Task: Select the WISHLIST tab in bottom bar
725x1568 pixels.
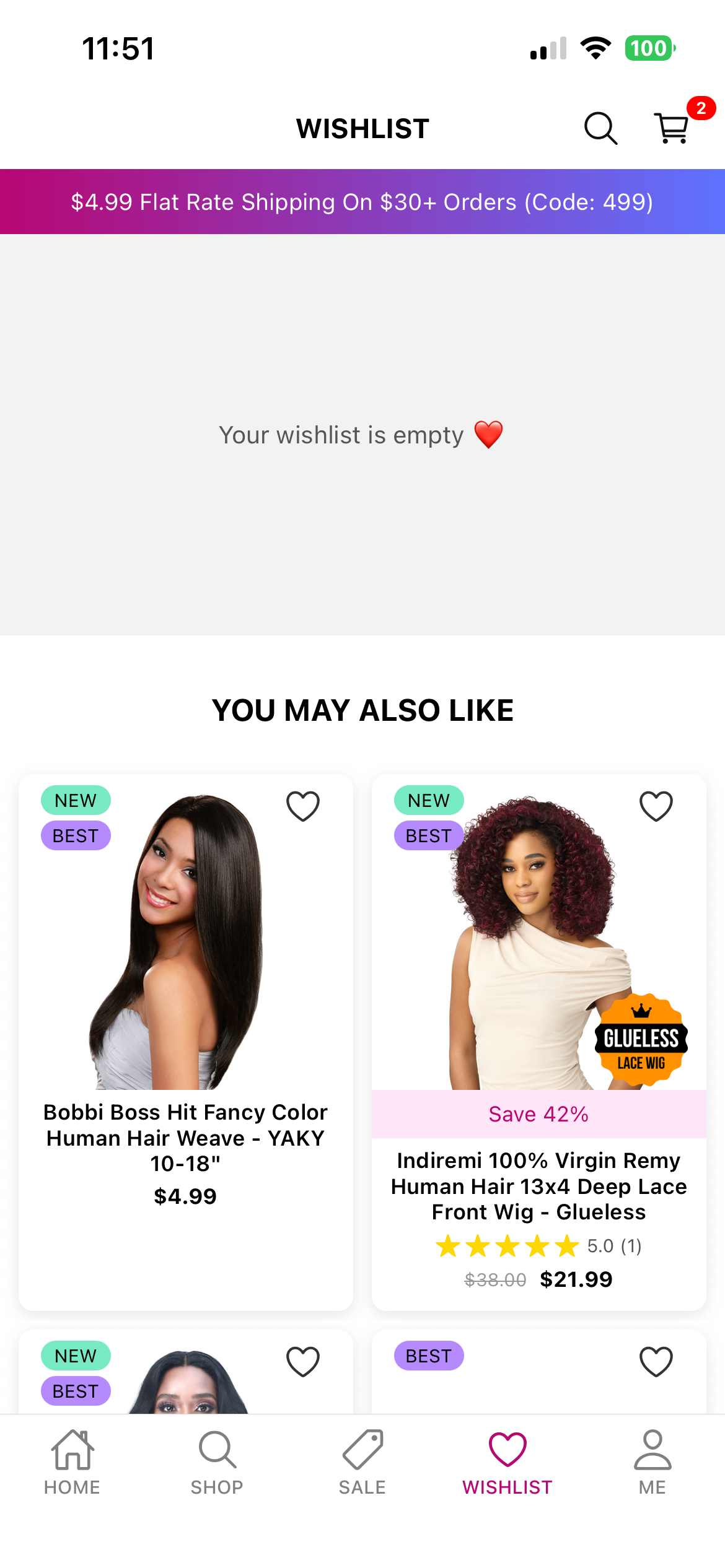Action: [x=507, y=1463]
